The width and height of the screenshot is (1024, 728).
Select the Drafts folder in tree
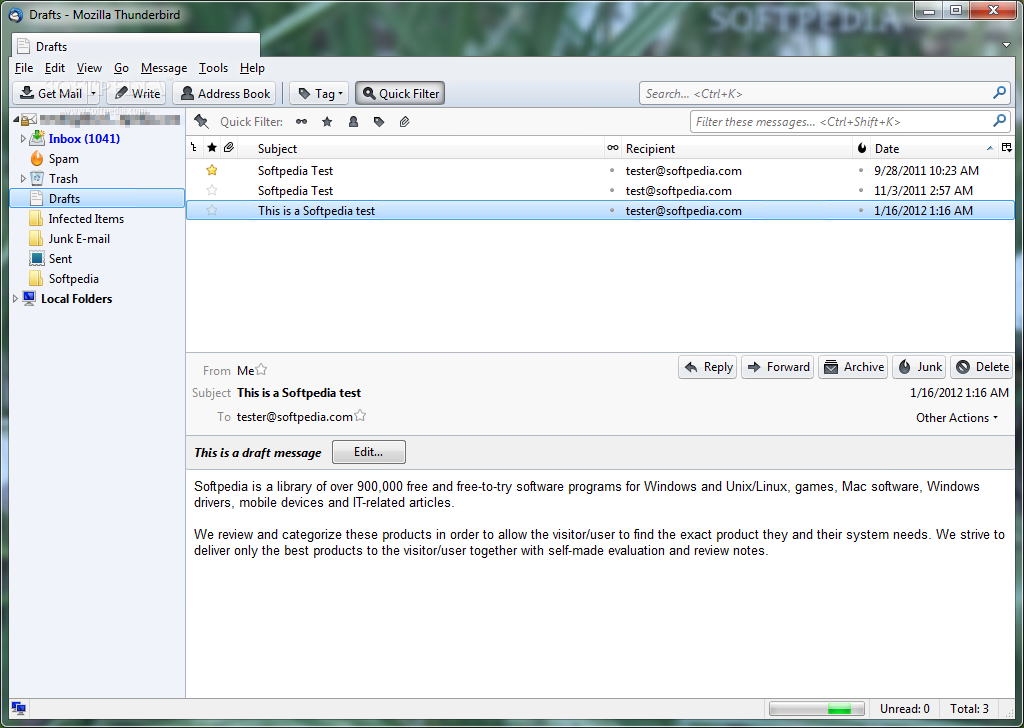97,198
